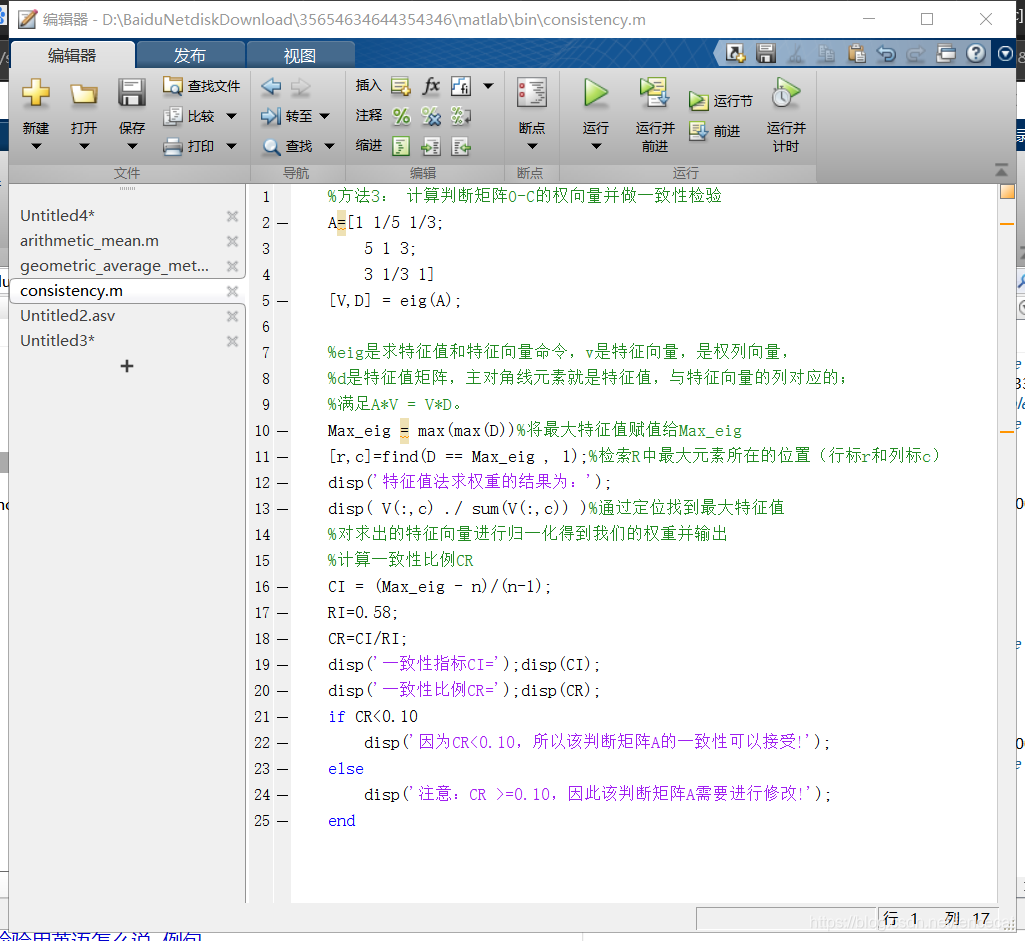This screenshot has width=1025, height=941.
Task: Click the Run and Advance (运行并前进) icon
Action: click(654, 92)
